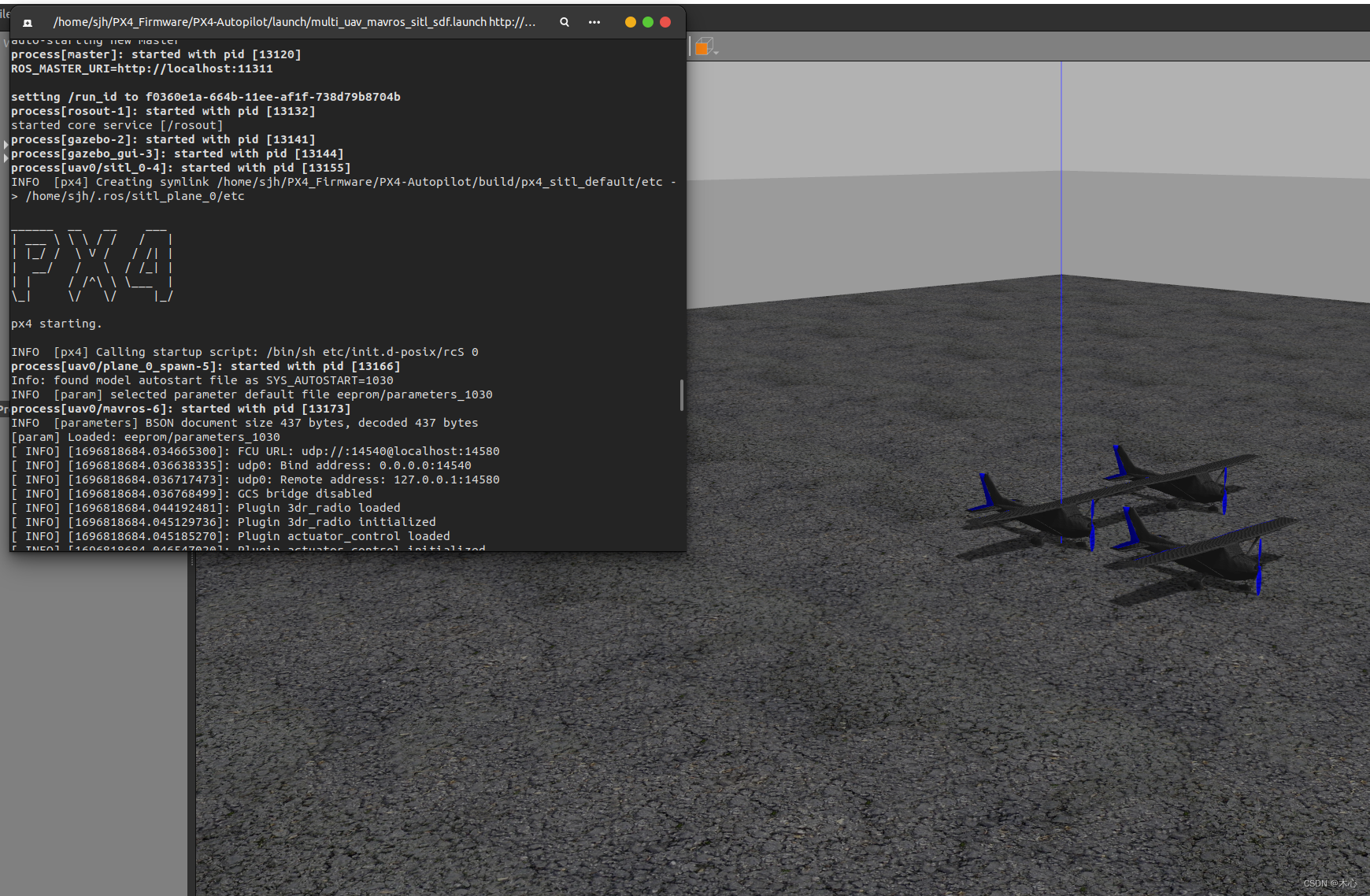Image resolution: width=1370 pixels, height=896 pixels.
Task: Click the 'udp0: Bind address: 0.0.0.0:14540' line
Action: click(x=241, y=465)
